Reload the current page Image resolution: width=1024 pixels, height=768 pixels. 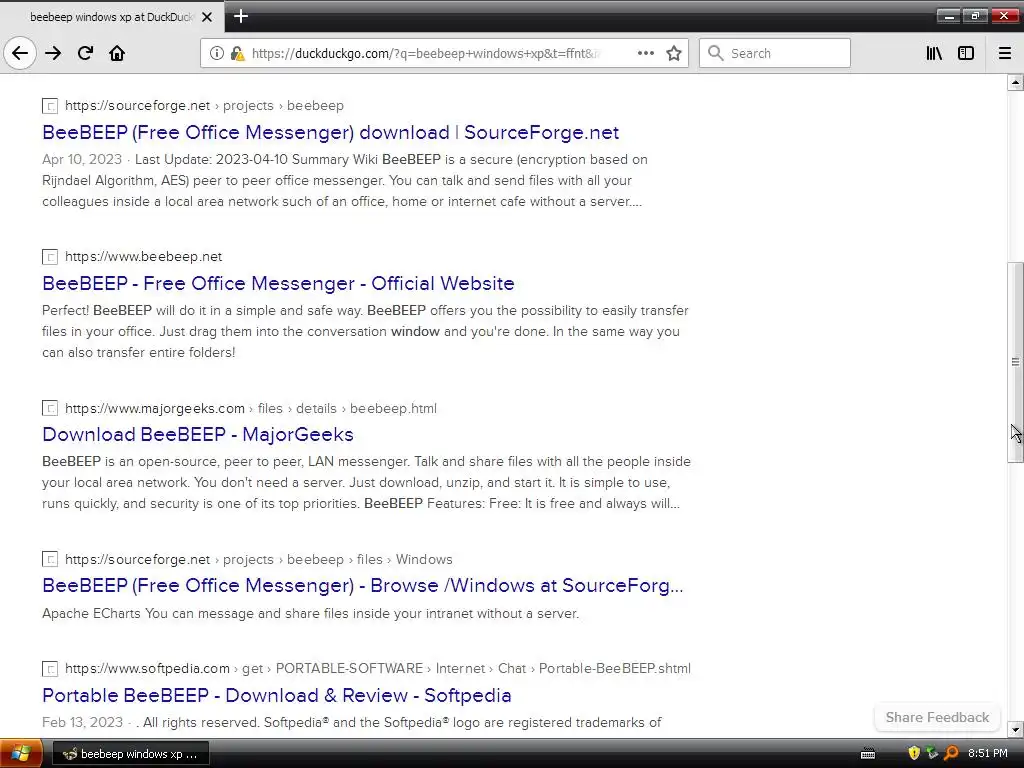coord(86,53)
